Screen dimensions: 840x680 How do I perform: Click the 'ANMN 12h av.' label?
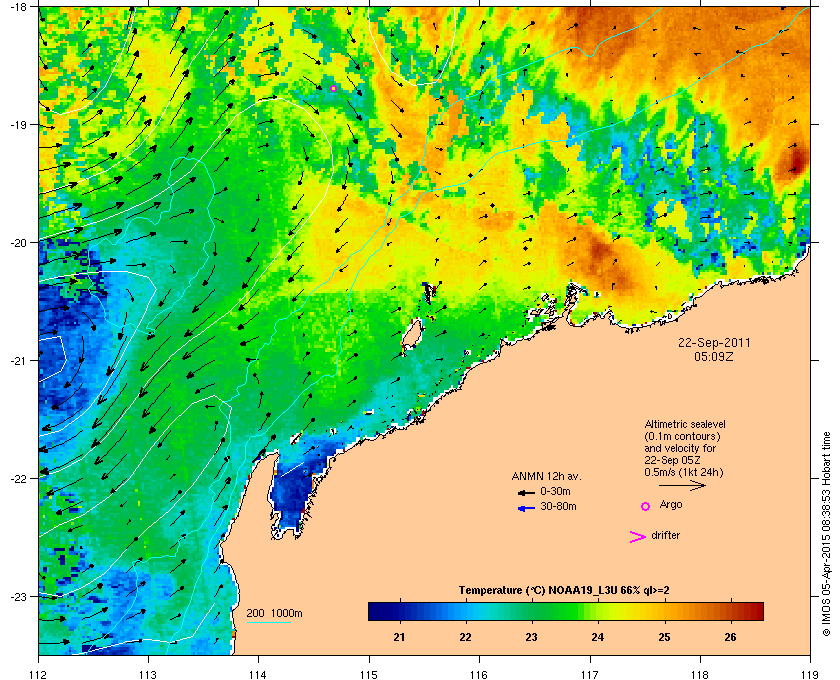coord(546,476)
